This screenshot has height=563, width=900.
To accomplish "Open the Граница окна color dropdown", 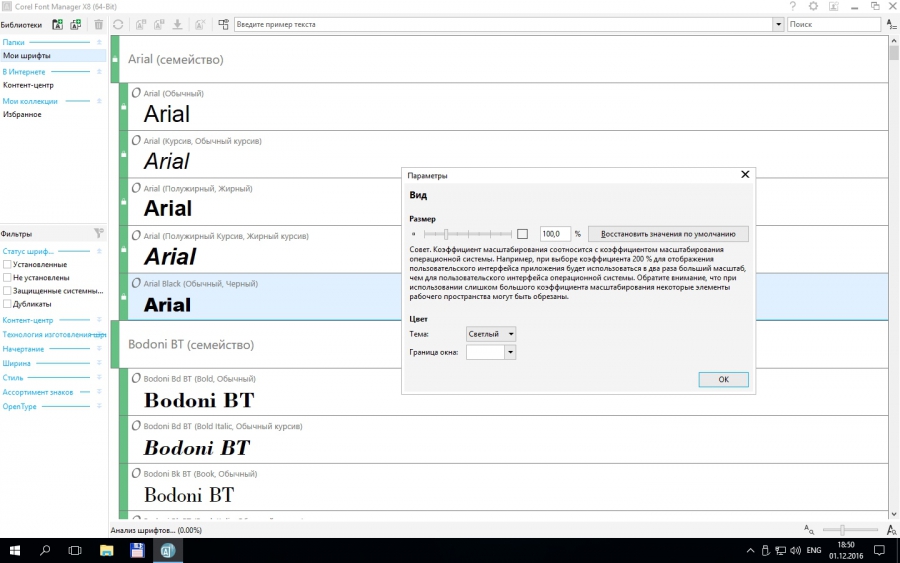I will click(x=491, y=352).
